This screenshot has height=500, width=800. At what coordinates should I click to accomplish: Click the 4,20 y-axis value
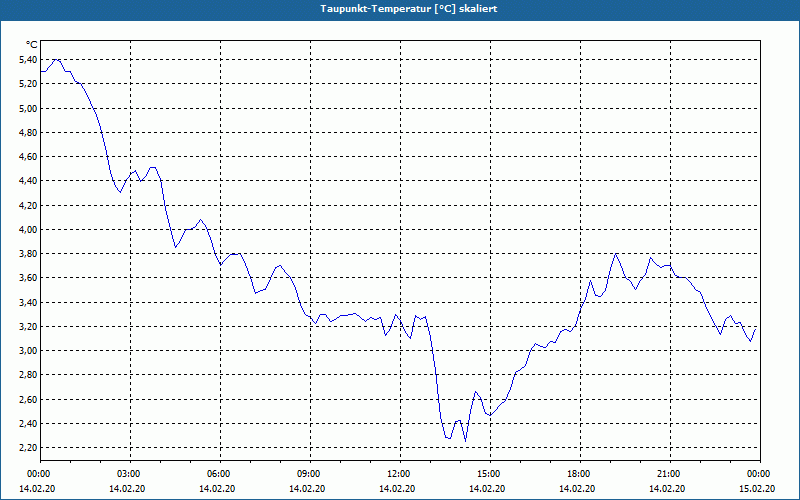tap(28, 205)
